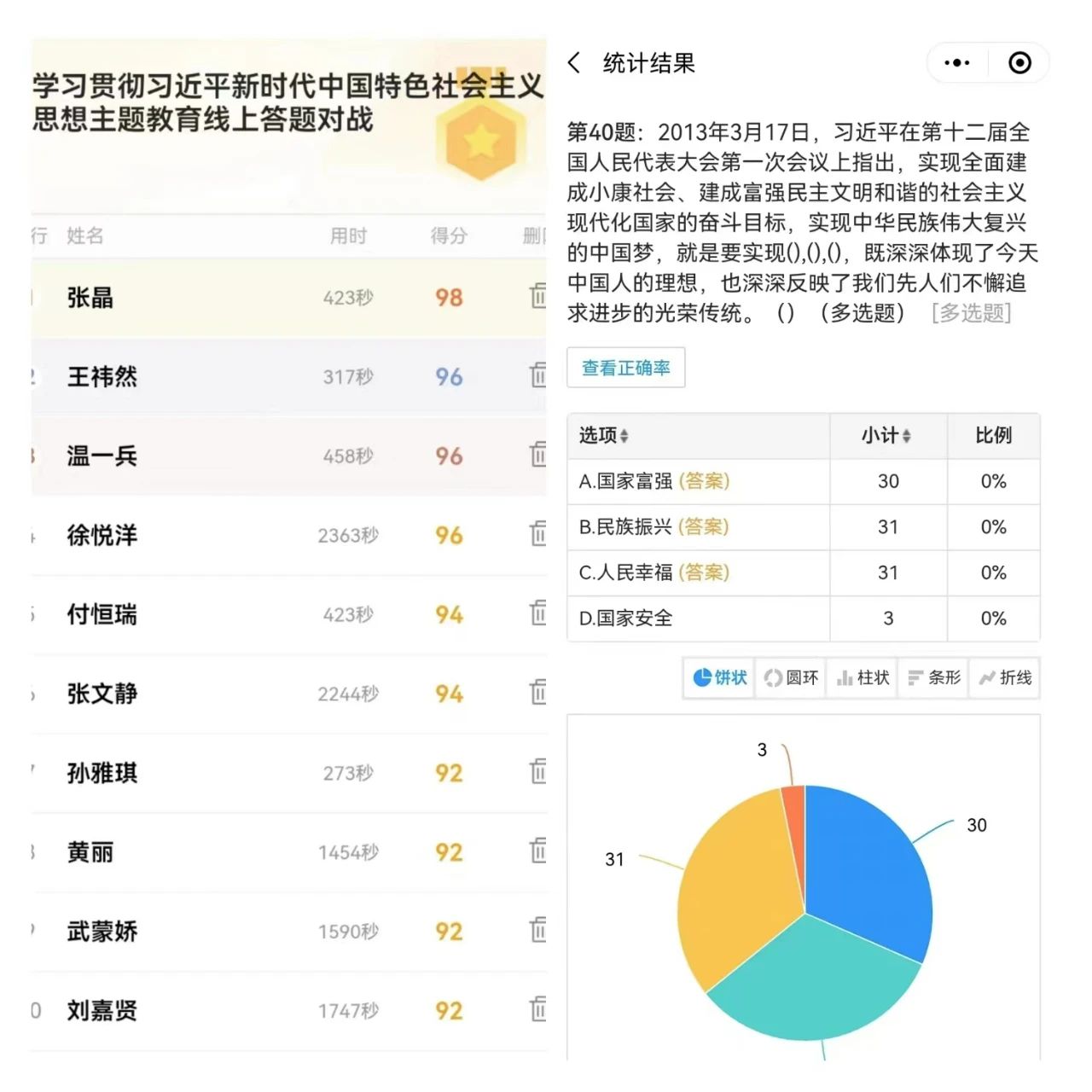Switch chart to 圆环 donut view

[791, 677]
